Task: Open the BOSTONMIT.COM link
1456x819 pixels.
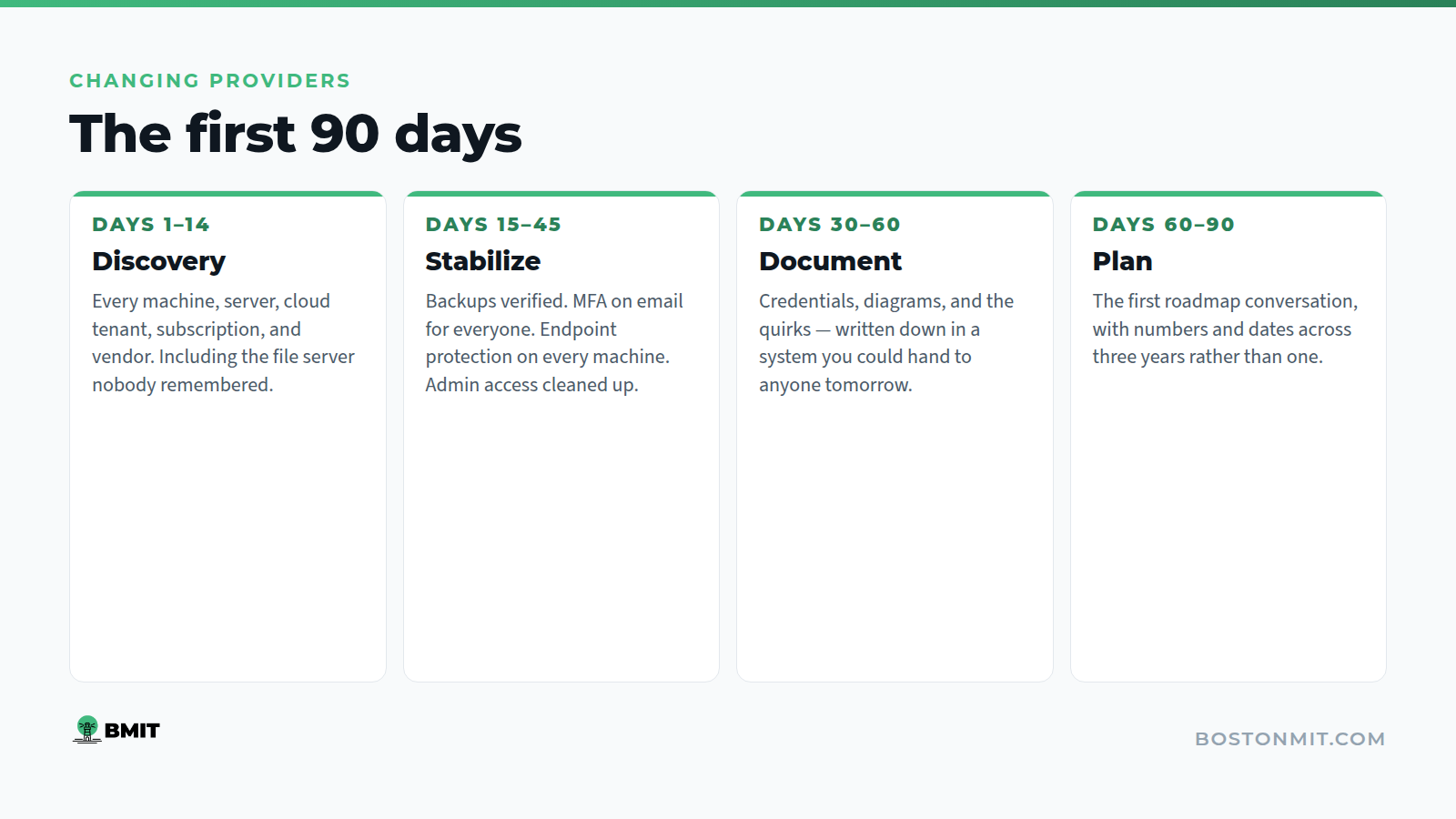Action: tap(1289, 739)
